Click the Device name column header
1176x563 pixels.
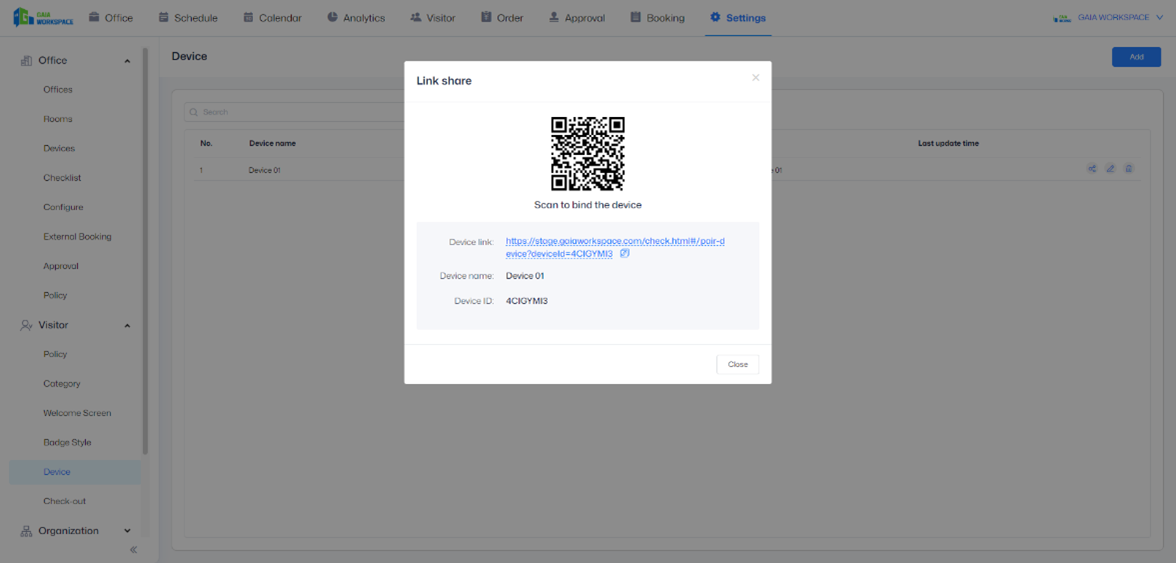pos(272,143)
